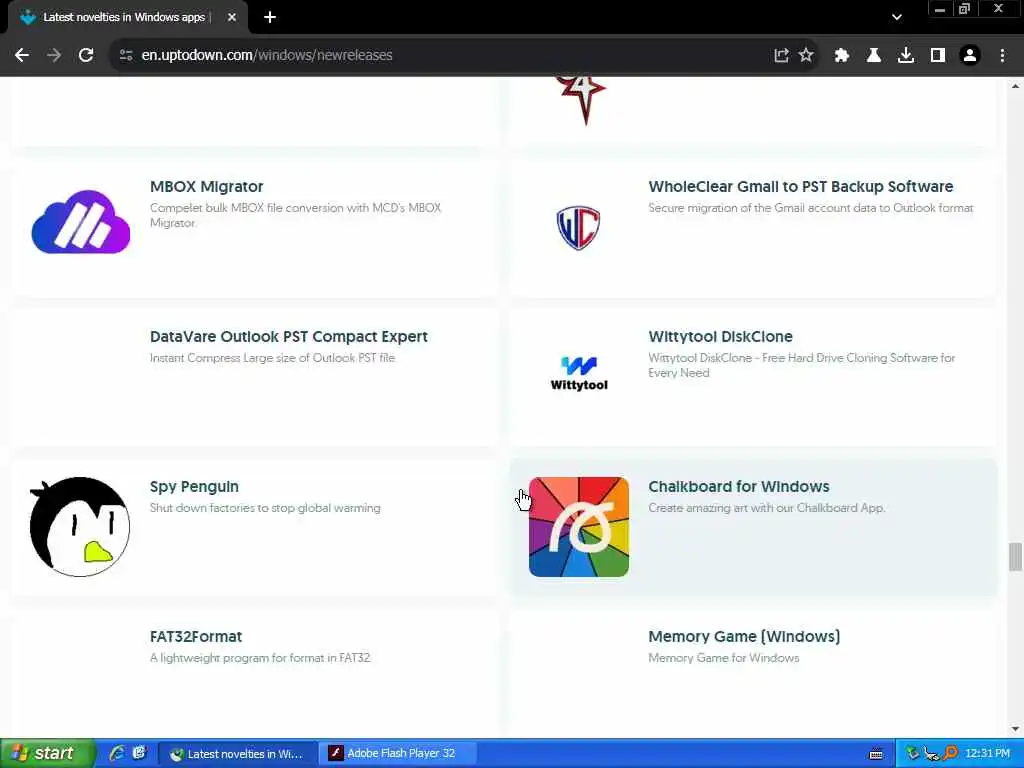Reload the Uptodown page
The width and height of the screenshot is (1024, 768).
(x=86, y=56)
